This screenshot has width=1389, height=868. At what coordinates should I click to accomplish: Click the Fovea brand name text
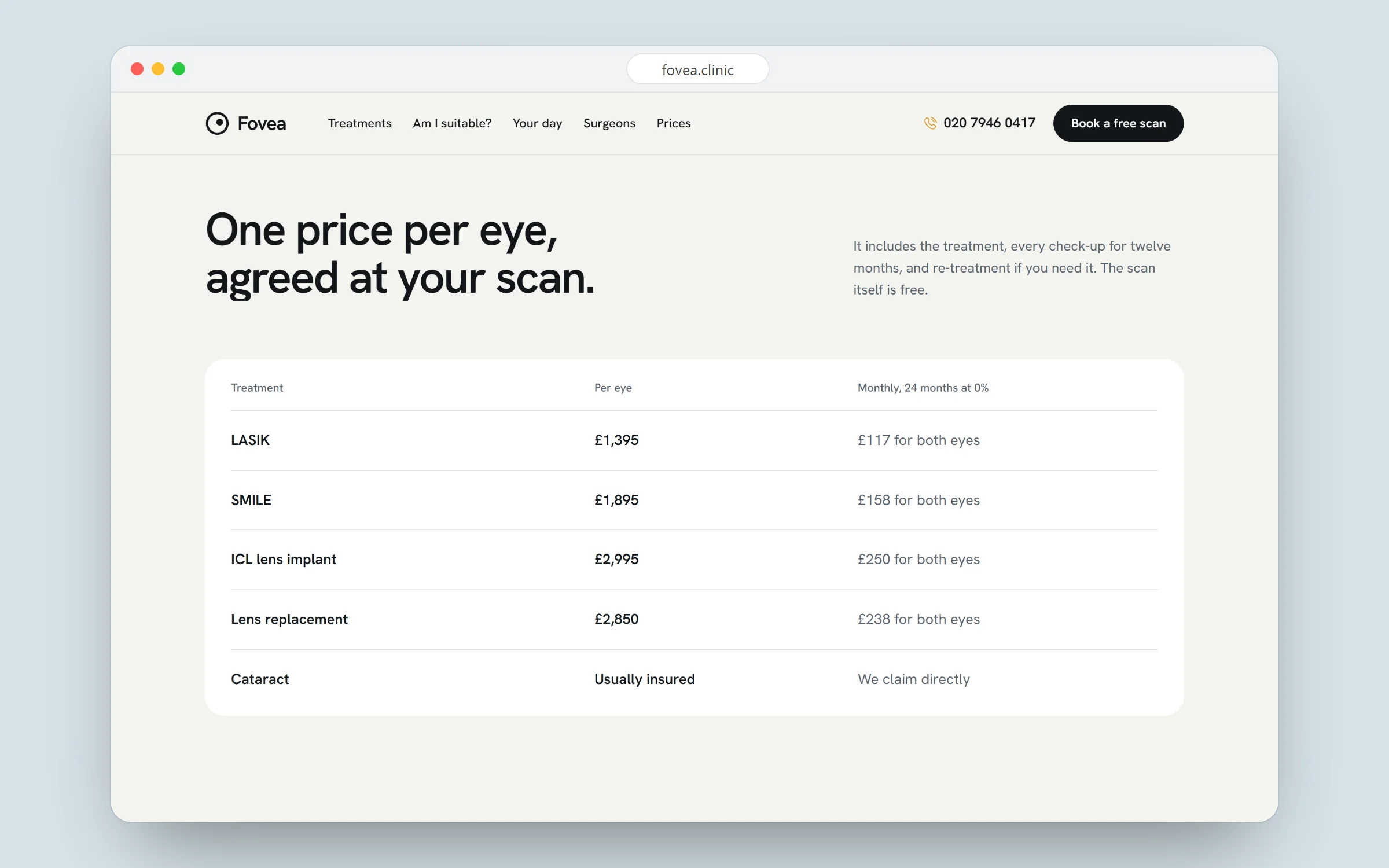[x=262, y=123]
